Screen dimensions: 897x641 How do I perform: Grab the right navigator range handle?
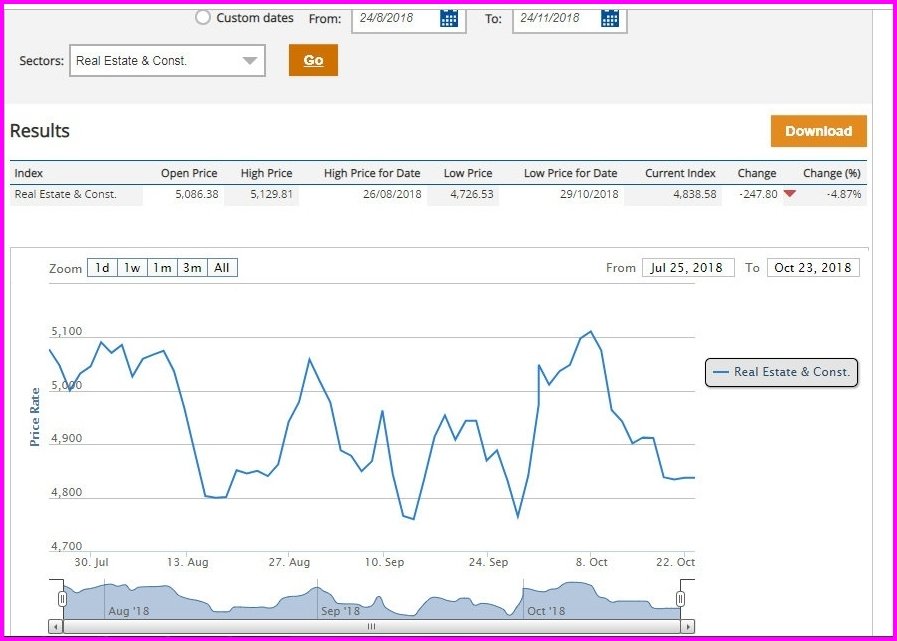click(680, 598)
